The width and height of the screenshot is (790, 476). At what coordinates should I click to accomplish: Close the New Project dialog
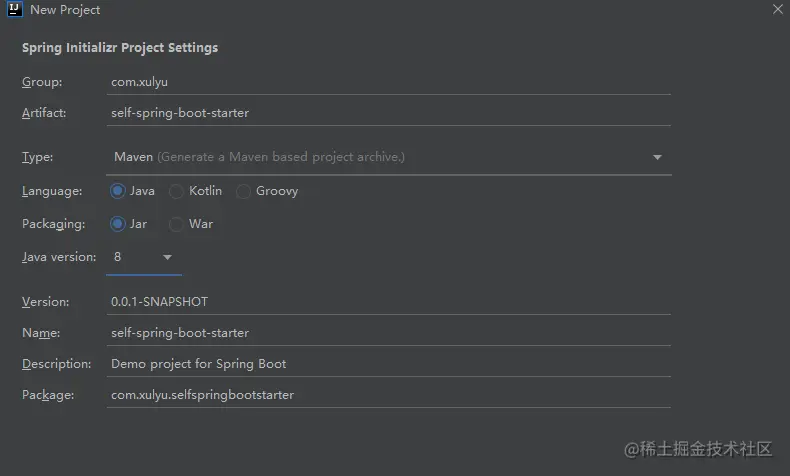click(777, 10)
